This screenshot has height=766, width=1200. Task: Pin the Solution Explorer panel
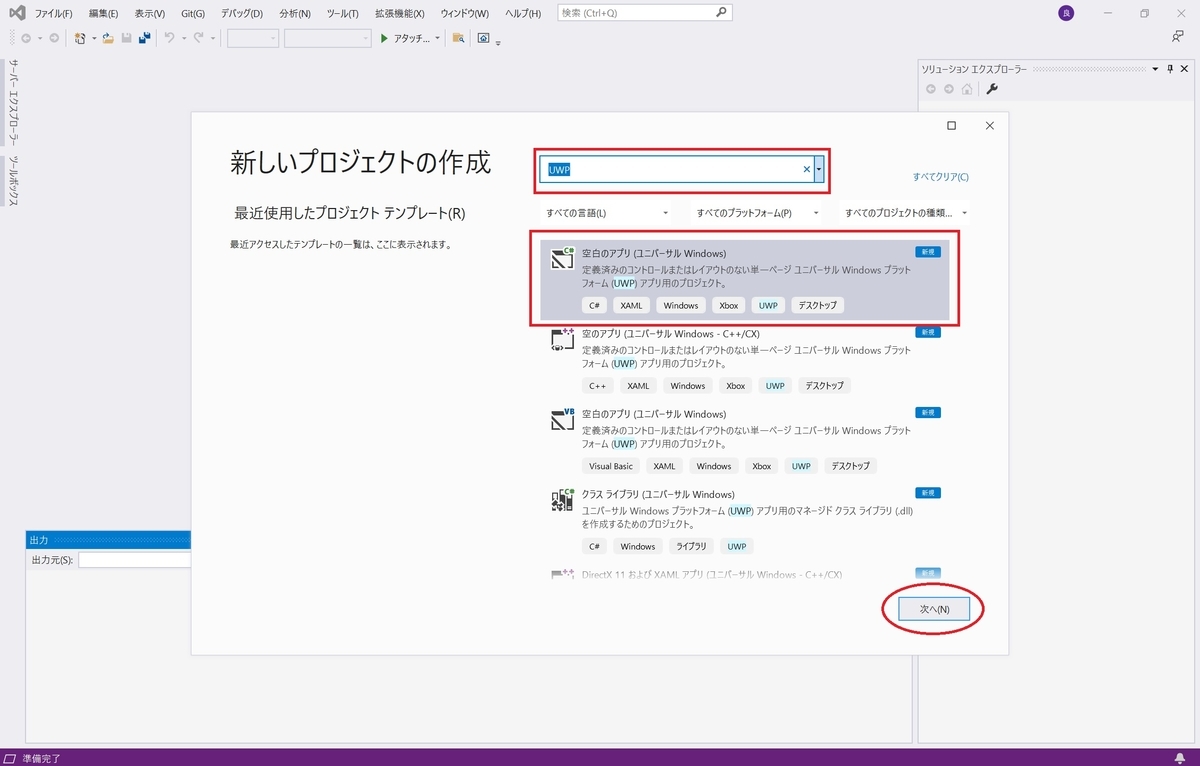pos(1170,68)
